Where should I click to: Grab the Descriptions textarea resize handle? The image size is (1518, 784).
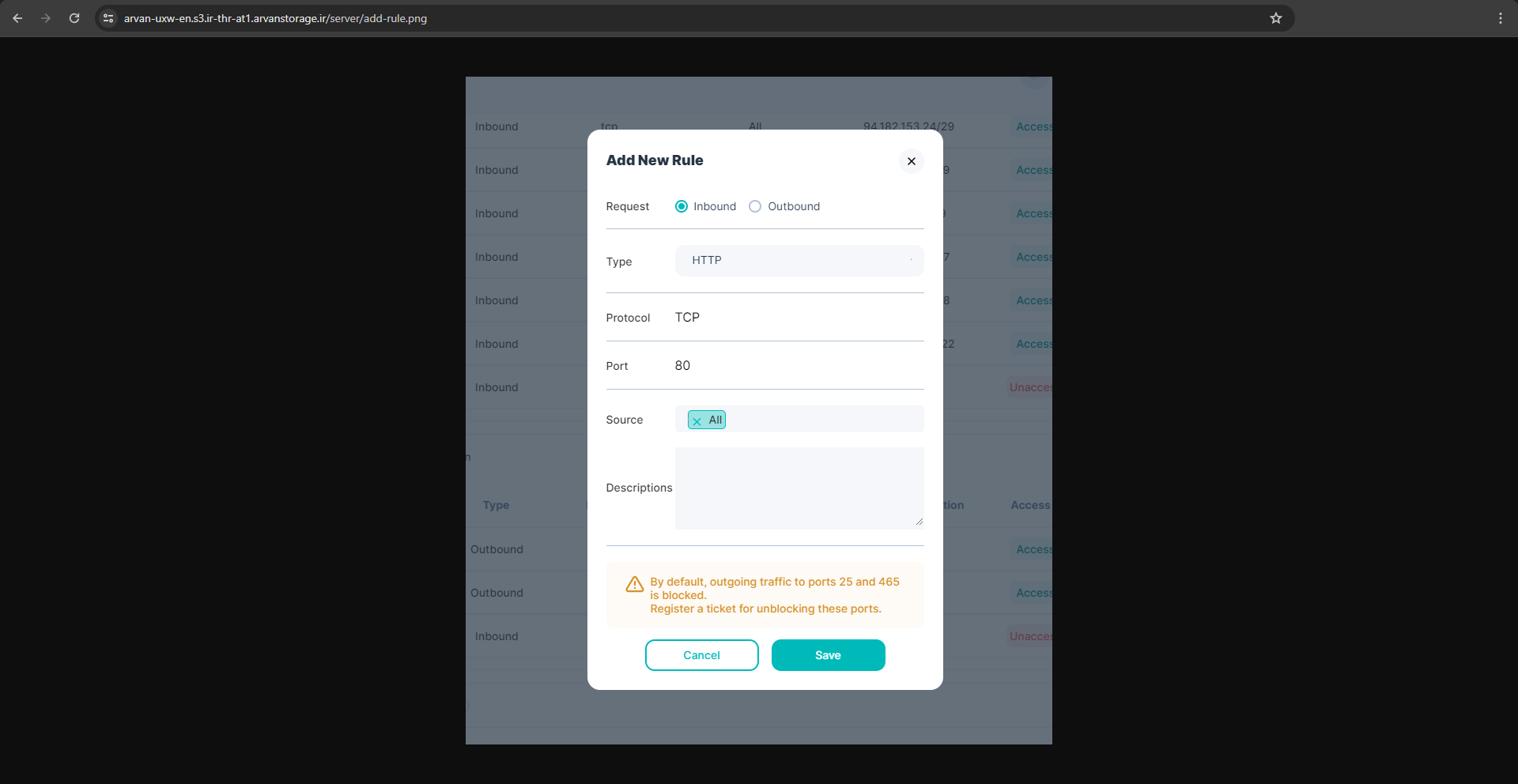[919, 522]
